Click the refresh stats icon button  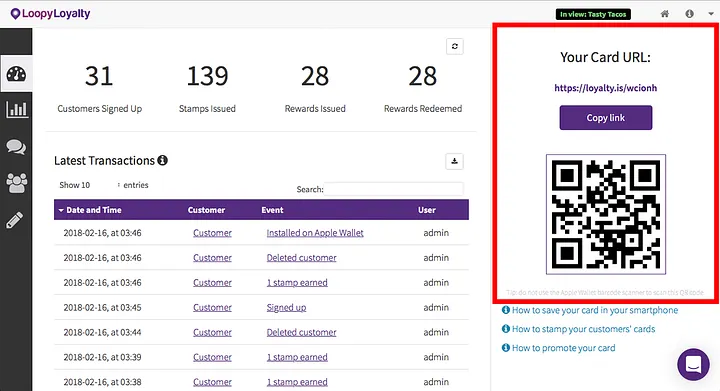455,46
